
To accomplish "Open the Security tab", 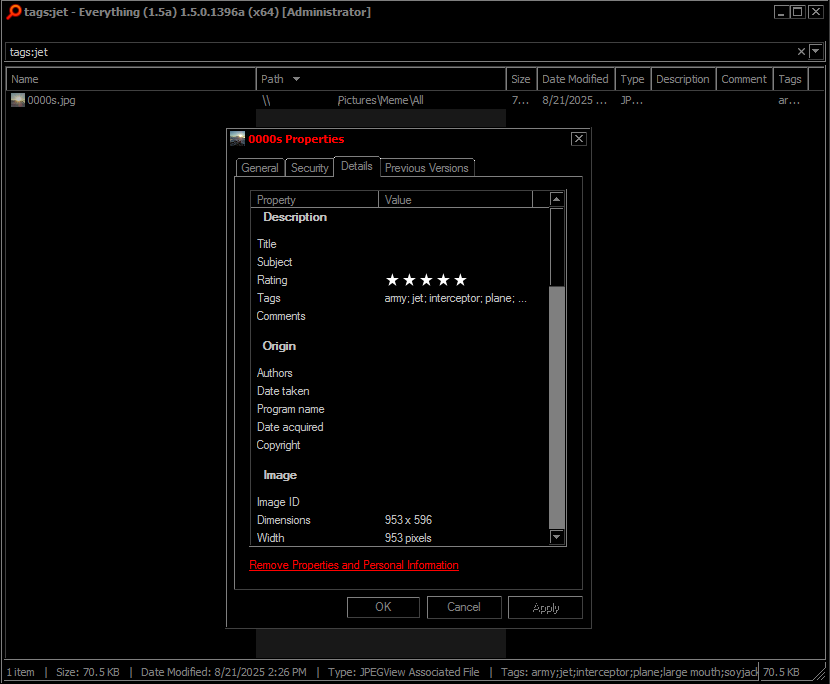I will [x=309, y=168].
